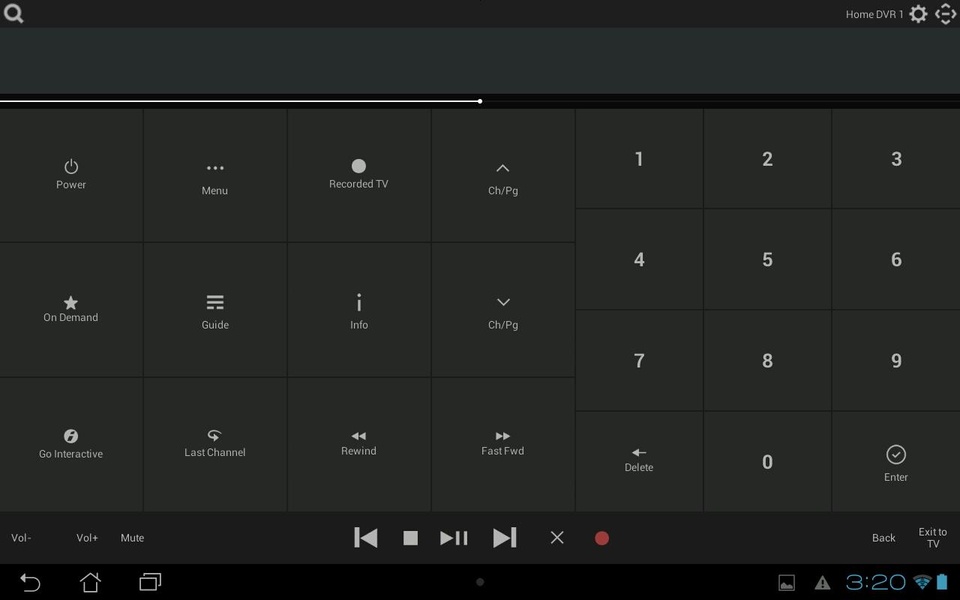The image size is (960, 600).
Task: Open Recorded TV
Action: pos(359,175)
